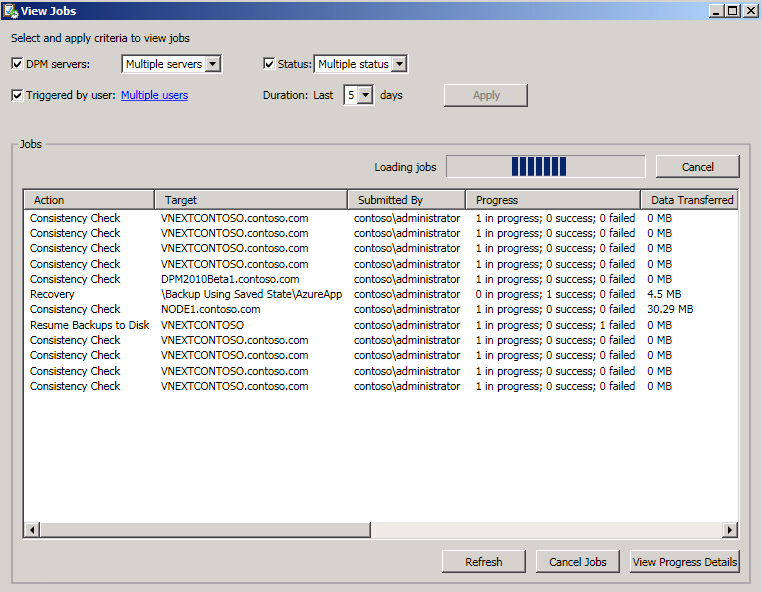Open the Duration days dropdown
This screenshot has width=762, height=592.
coord(365,95)
